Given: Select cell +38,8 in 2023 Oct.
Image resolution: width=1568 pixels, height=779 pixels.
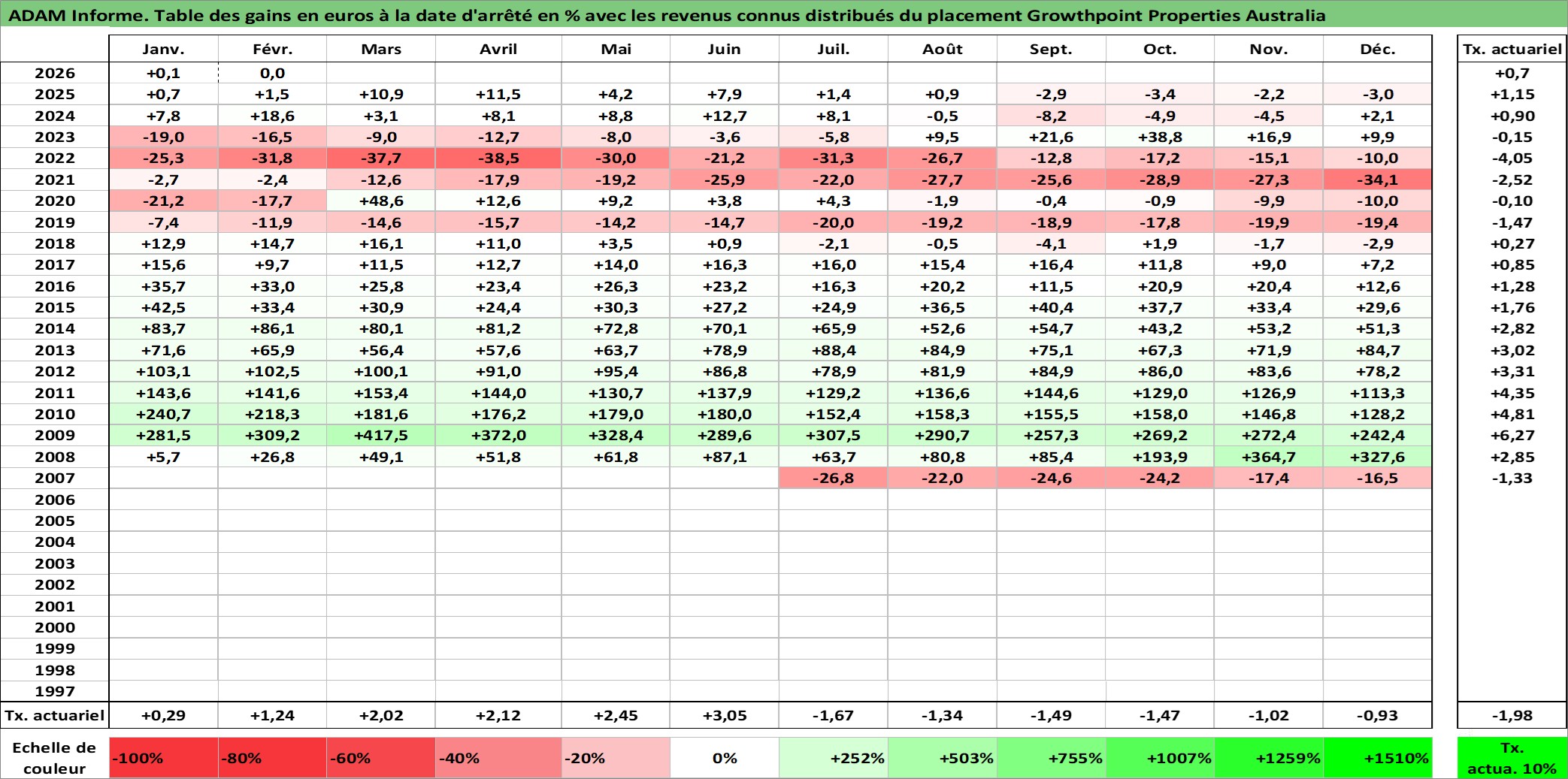Looking at the screenshot, I should click(x=1160, y=137).
